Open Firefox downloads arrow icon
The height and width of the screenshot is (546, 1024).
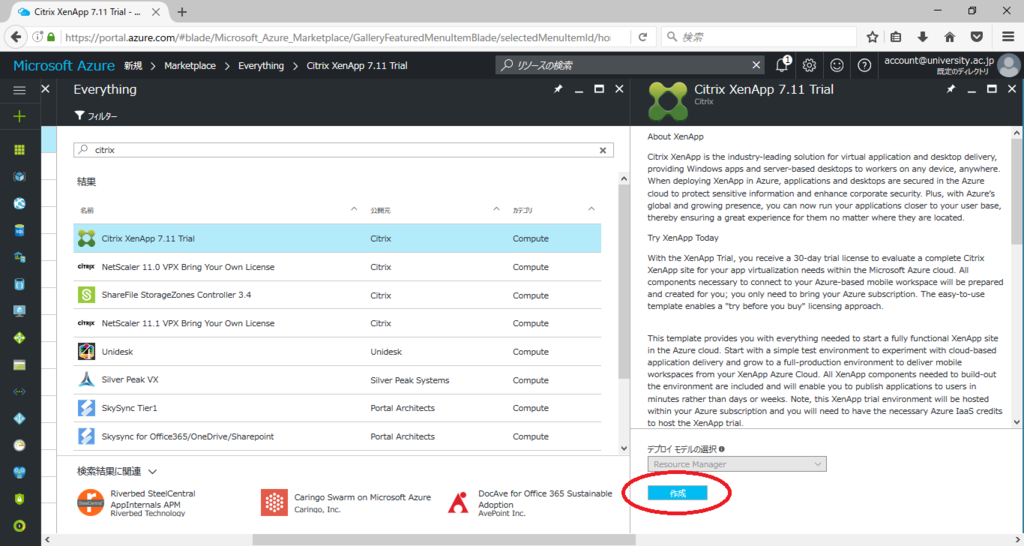point(923,37)
